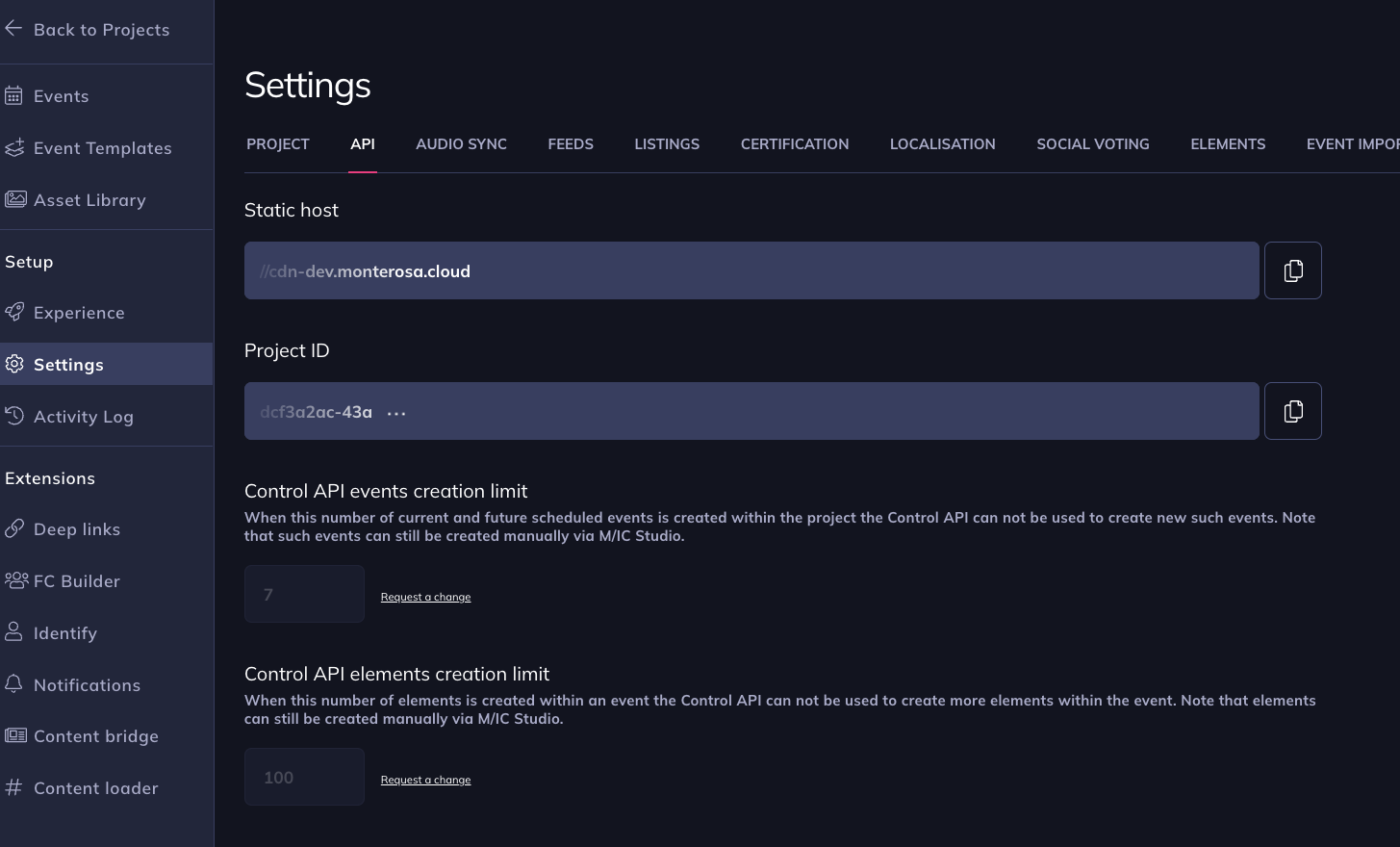1400x847 pixels.
Task: Switch to the Audio Sync tab
Action: coord(461,144)
